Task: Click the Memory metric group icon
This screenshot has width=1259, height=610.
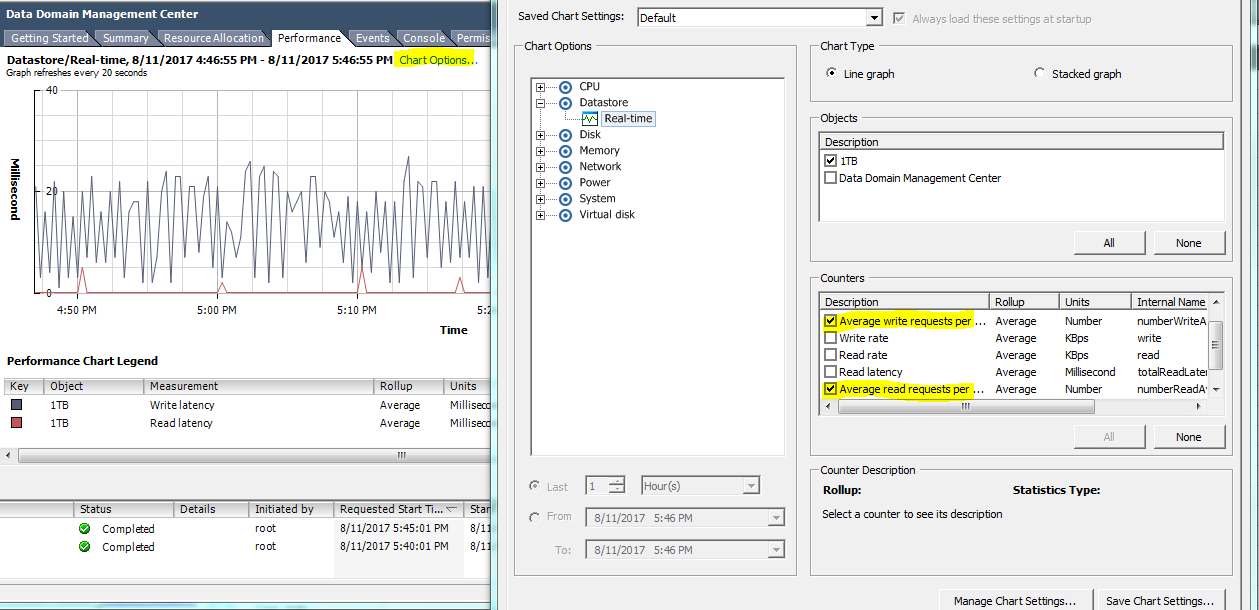Action: coord(566,150)
